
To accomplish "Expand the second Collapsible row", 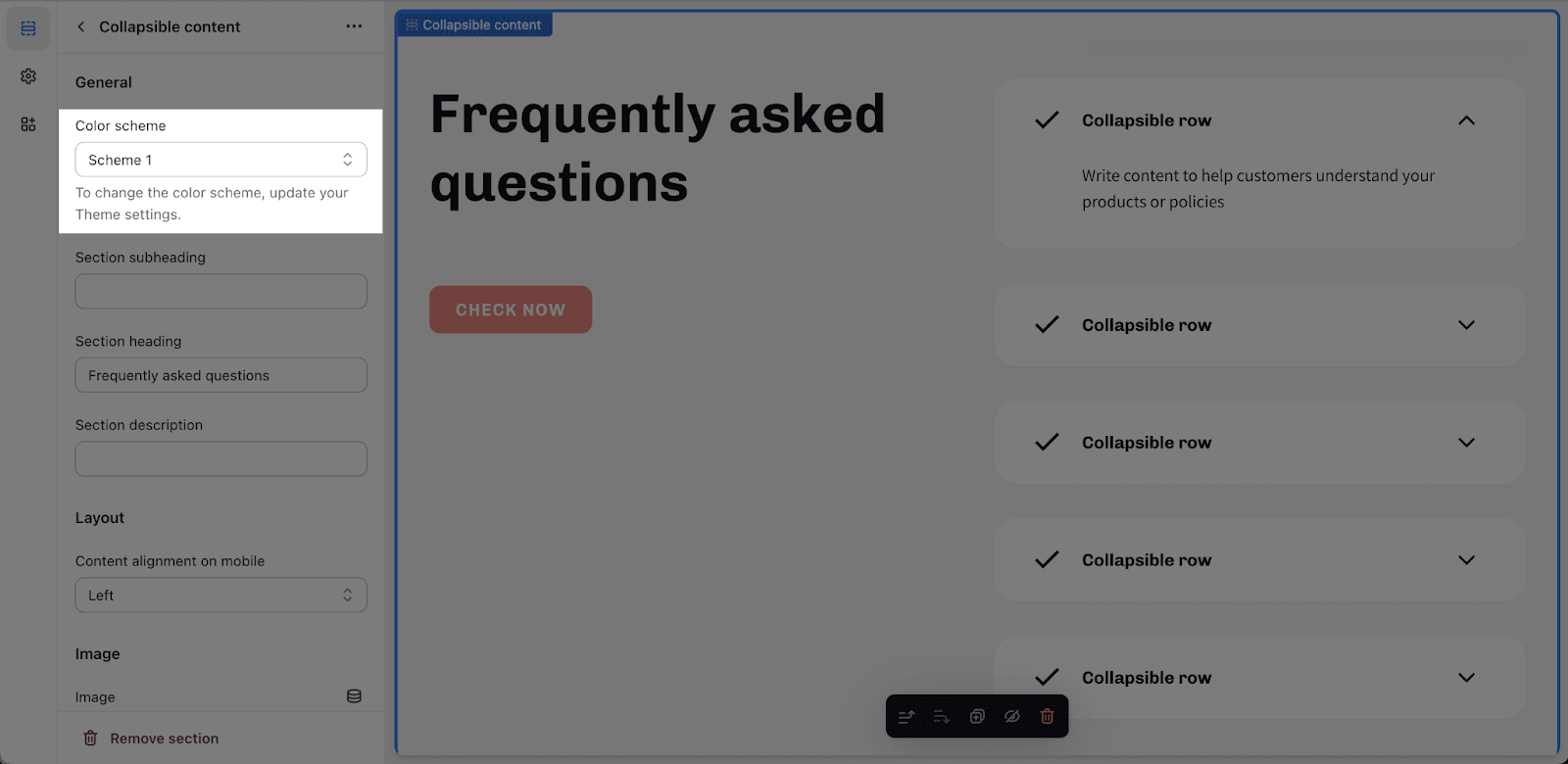I will click(1466, 325).
